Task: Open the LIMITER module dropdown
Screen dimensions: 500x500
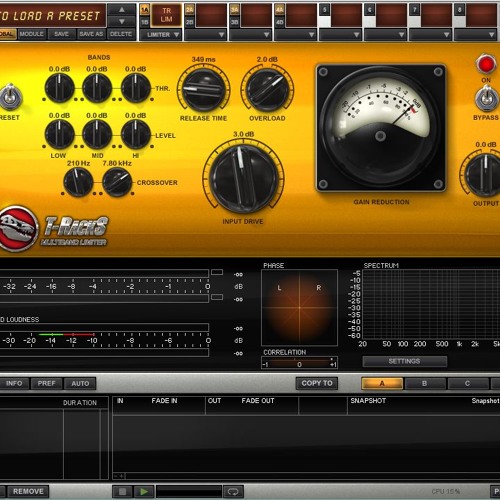Action: coord(161,34)
